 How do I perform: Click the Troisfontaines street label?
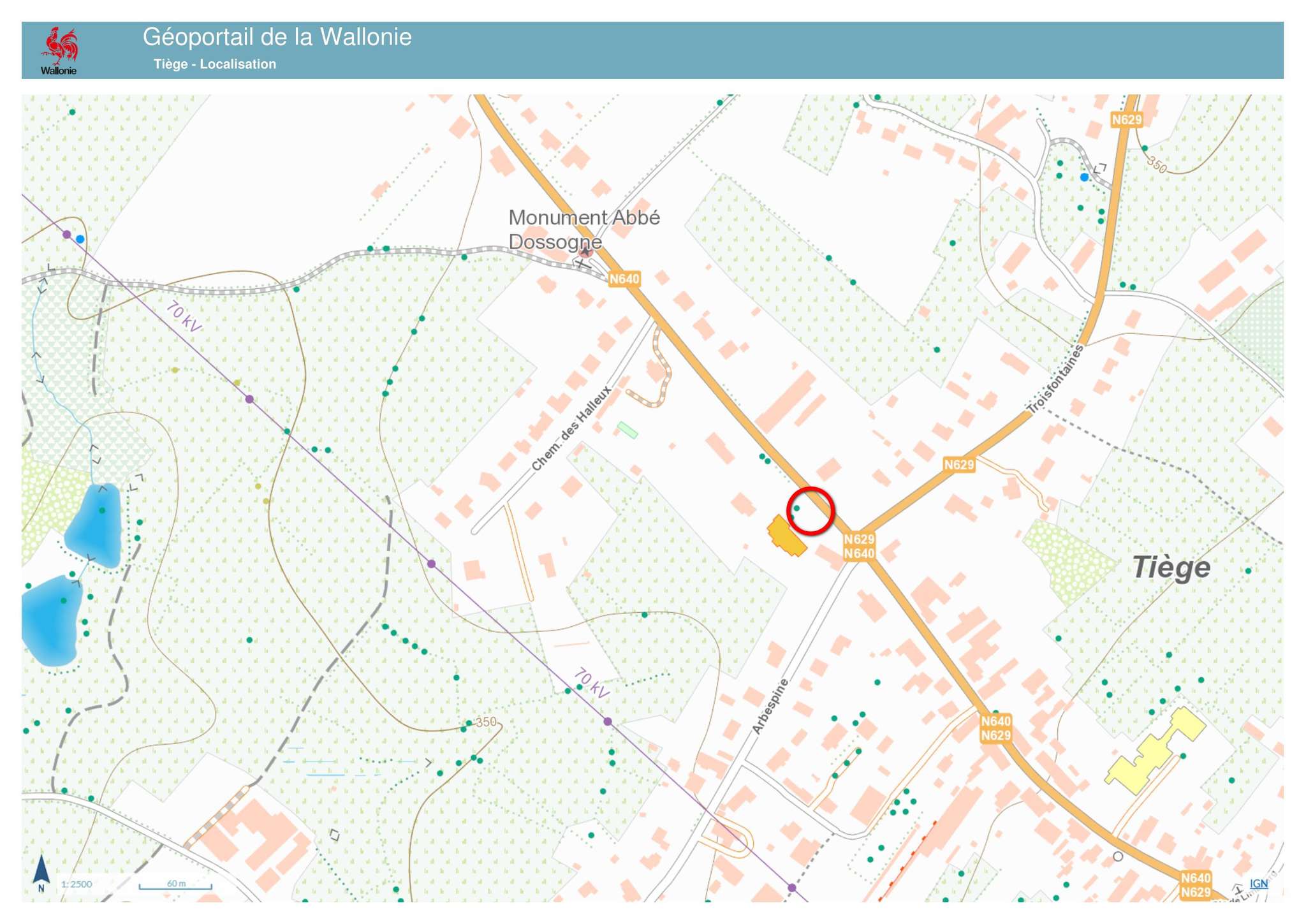1055,379
